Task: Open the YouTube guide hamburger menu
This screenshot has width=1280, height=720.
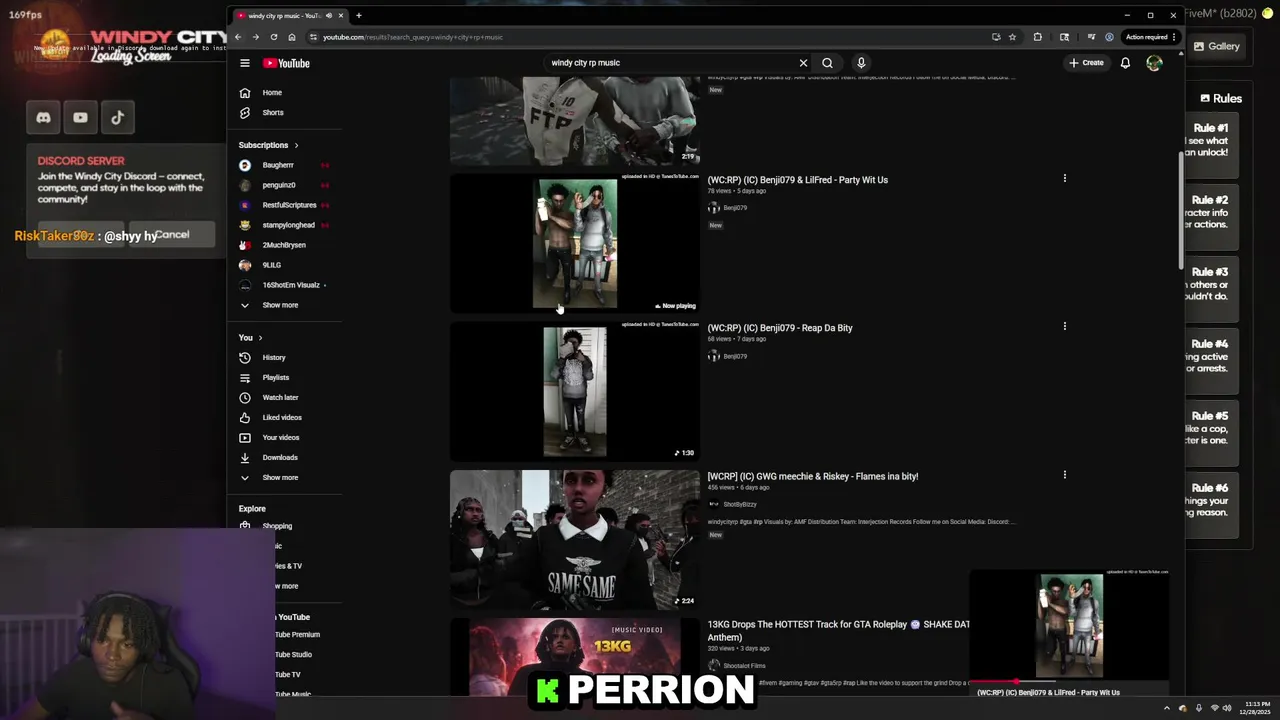Action: (x=245, y=63)
